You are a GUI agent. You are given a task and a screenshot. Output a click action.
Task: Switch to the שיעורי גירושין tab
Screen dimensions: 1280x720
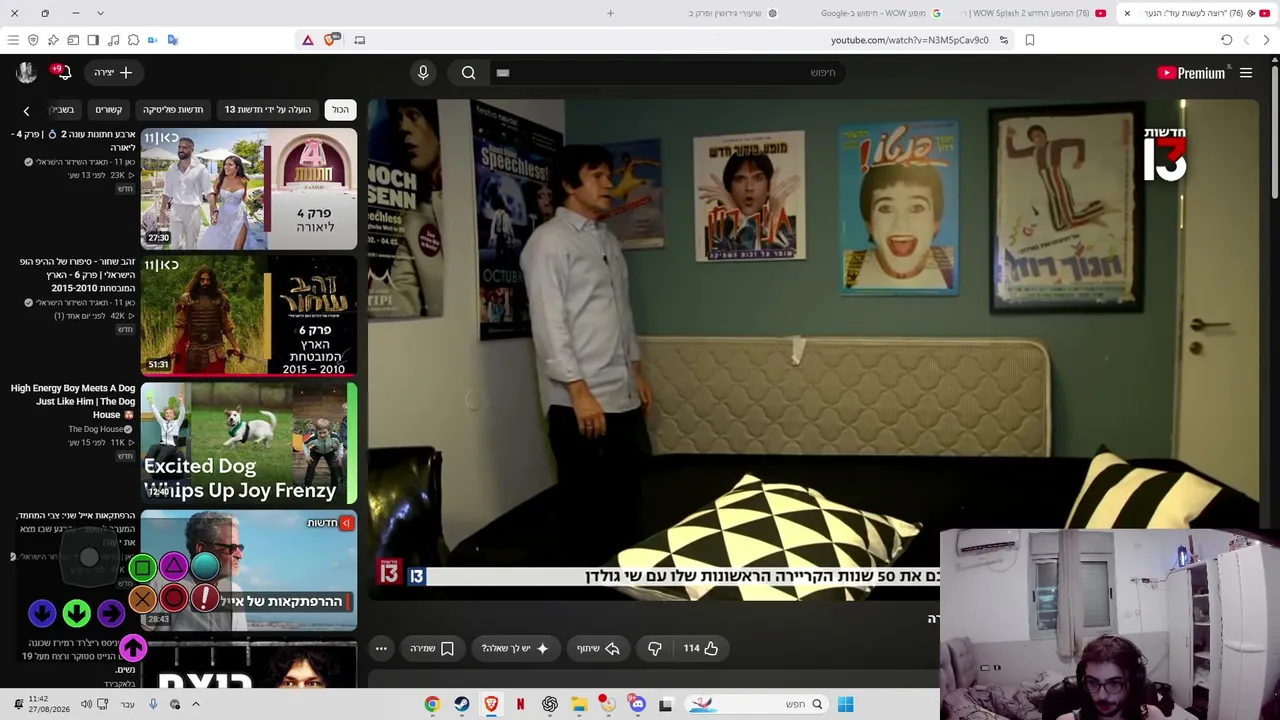(732, 13)
